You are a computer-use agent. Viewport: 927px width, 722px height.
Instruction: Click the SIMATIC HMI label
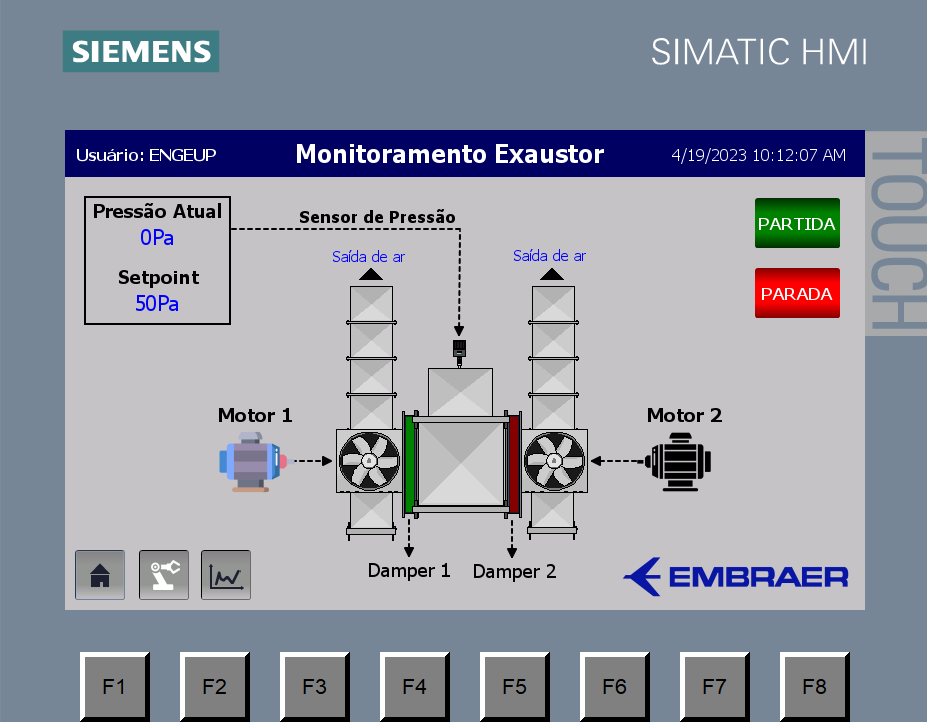759,52
